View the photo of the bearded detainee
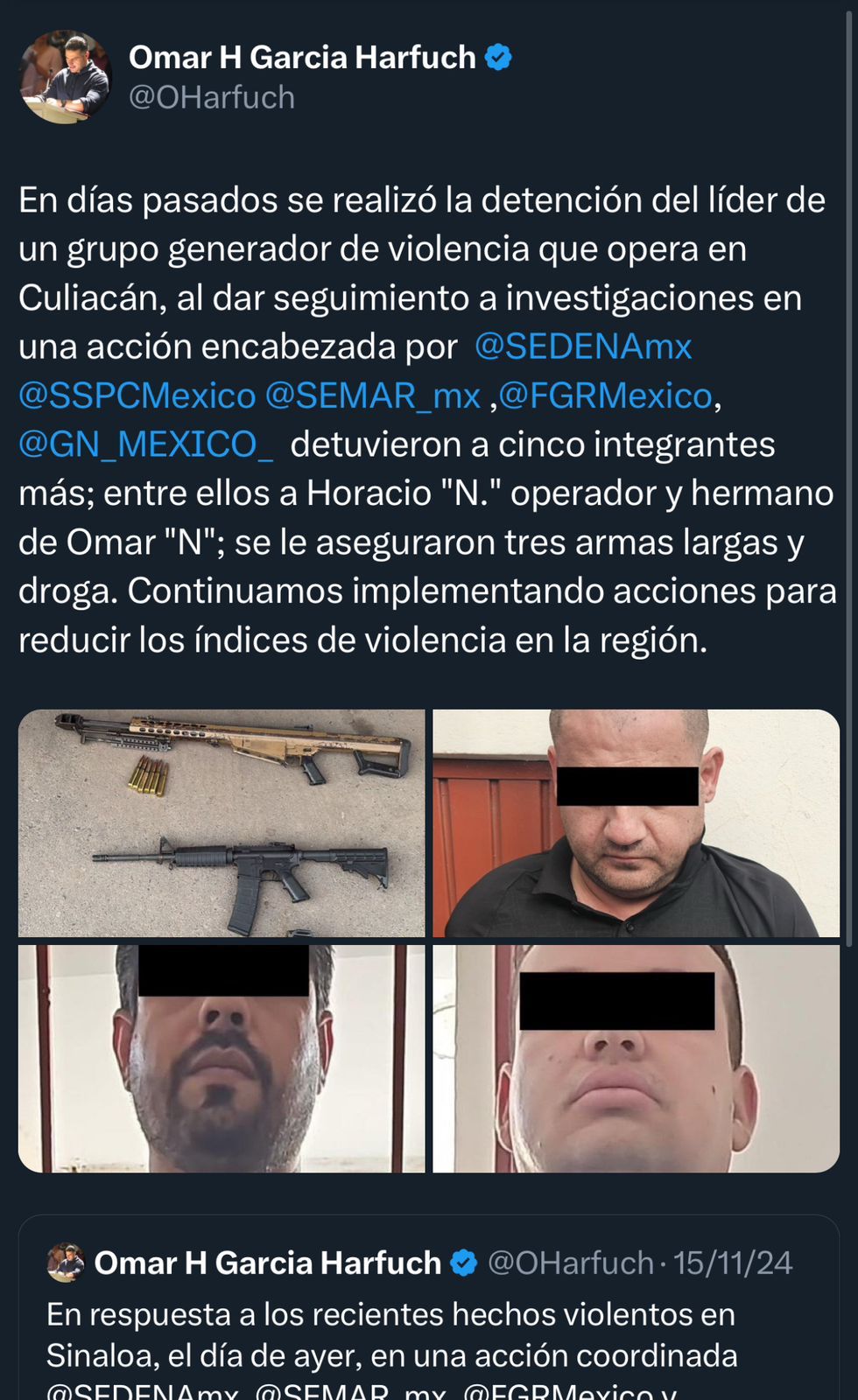The height and width of the screenshot is (1400, 858). click(222, 1059)
